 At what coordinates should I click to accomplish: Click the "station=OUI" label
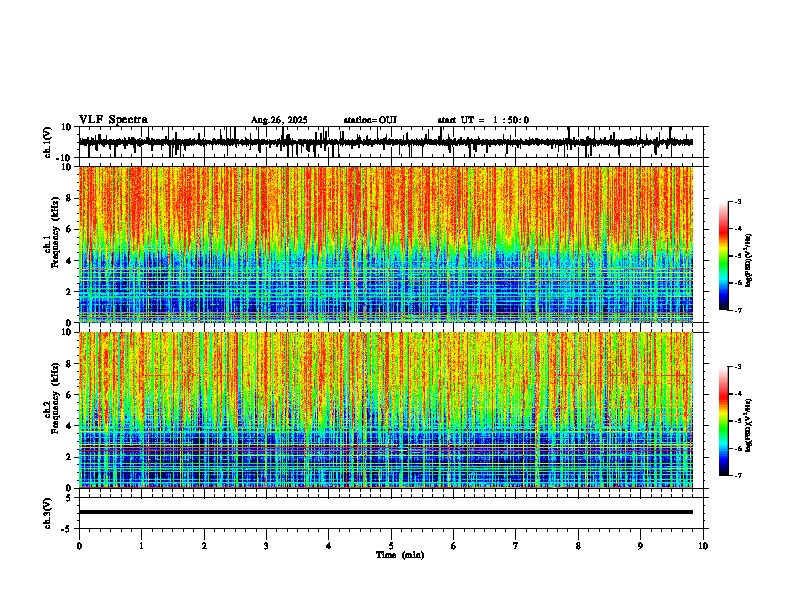point(370,120)
